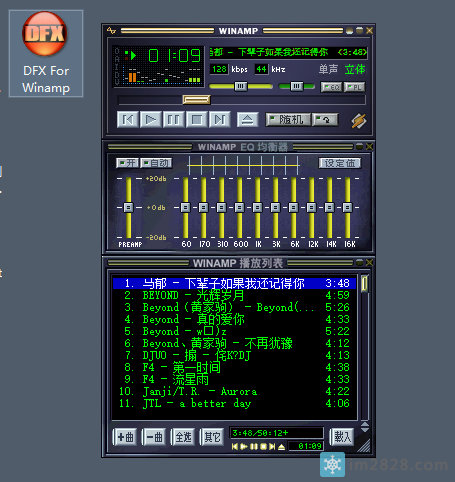Click the Play button in main window
This screenshot has width=455, height=482.
[151, 119]
